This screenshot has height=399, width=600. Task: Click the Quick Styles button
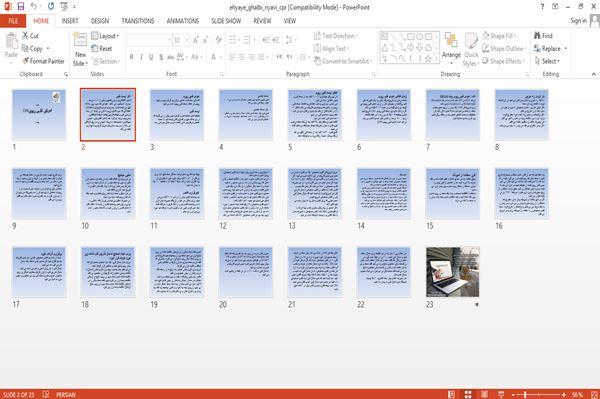tap(471, 50)
